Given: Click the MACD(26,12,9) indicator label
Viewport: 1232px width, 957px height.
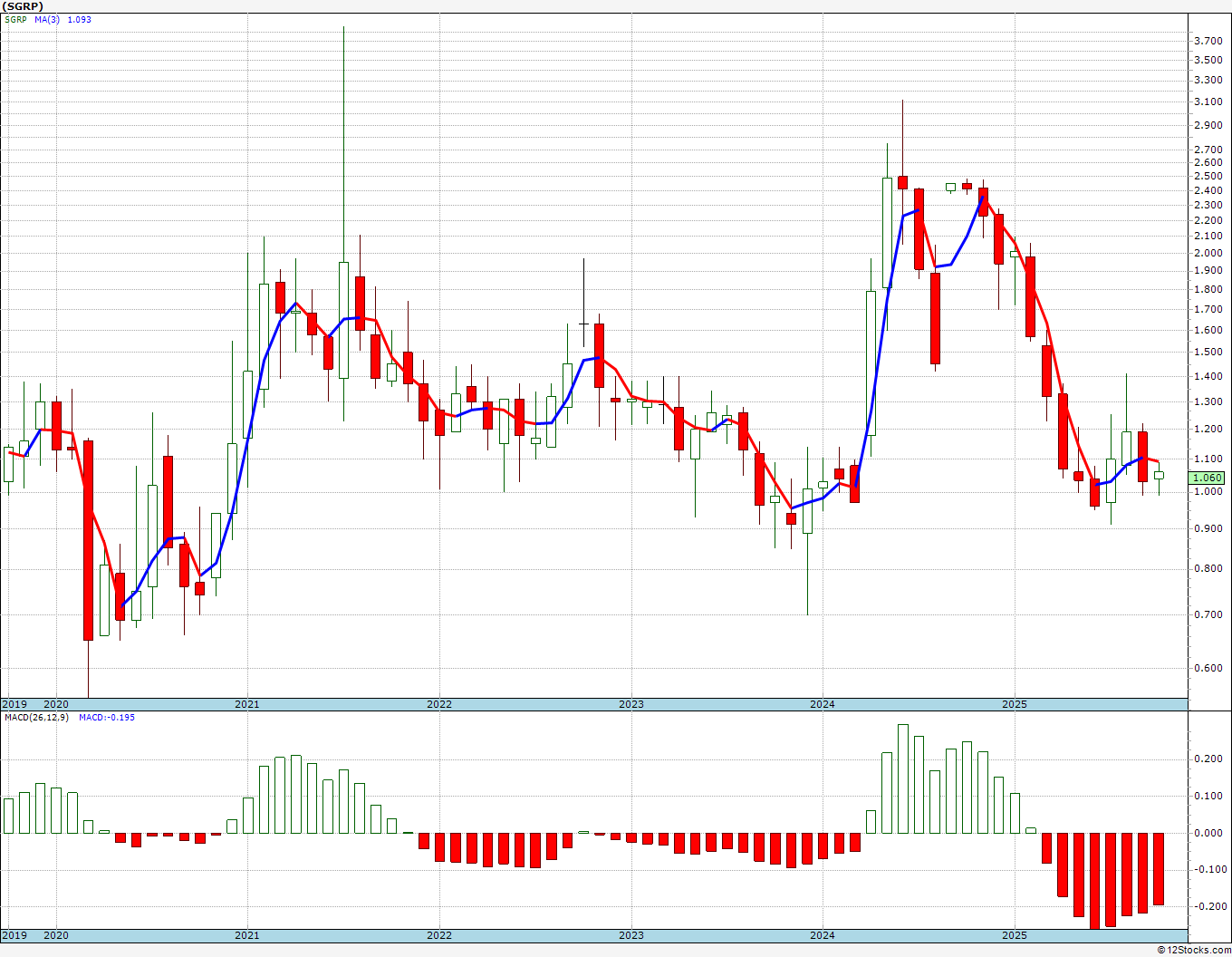Looking at the screenshot, I should pos(37,718).
